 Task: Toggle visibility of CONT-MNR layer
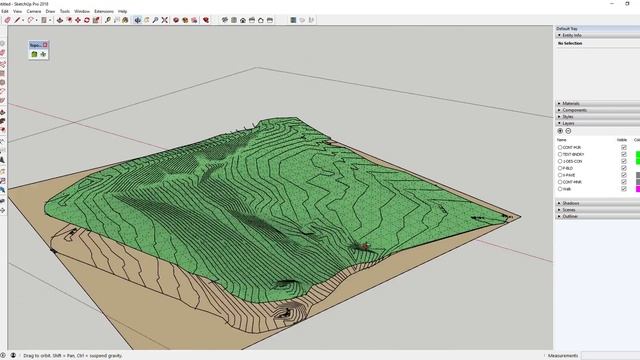click(x=624, y=182)
